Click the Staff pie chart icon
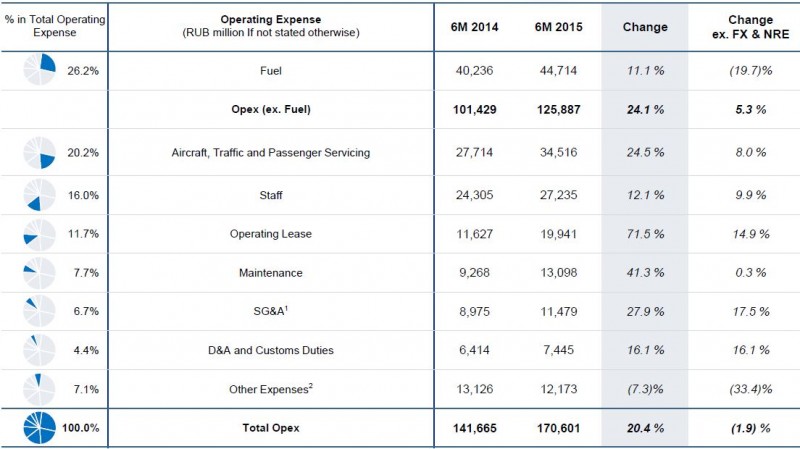Screen dimensions: 800x449 [x=39, y=196]
